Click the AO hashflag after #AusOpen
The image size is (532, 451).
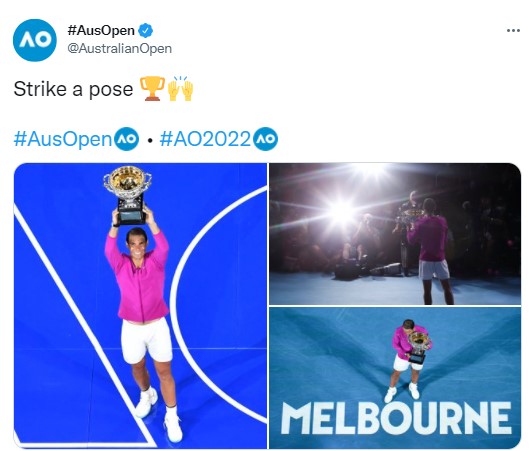coord(126,139)
